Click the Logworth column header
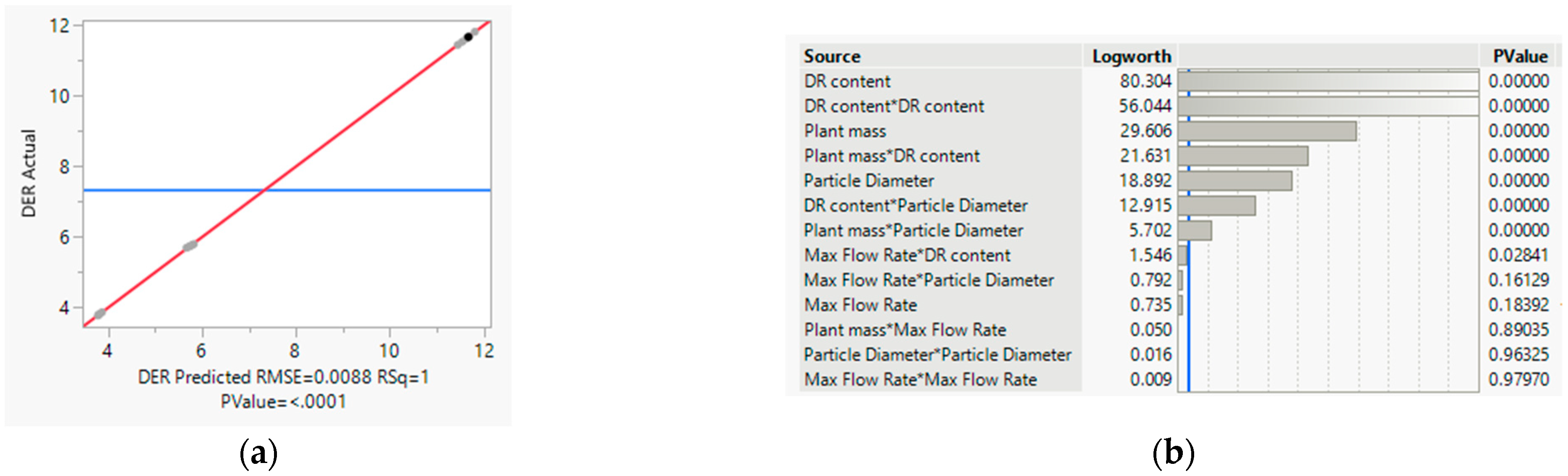Image resolution: width=1568 pixels, height=476 pixels. click(1131, 57)
